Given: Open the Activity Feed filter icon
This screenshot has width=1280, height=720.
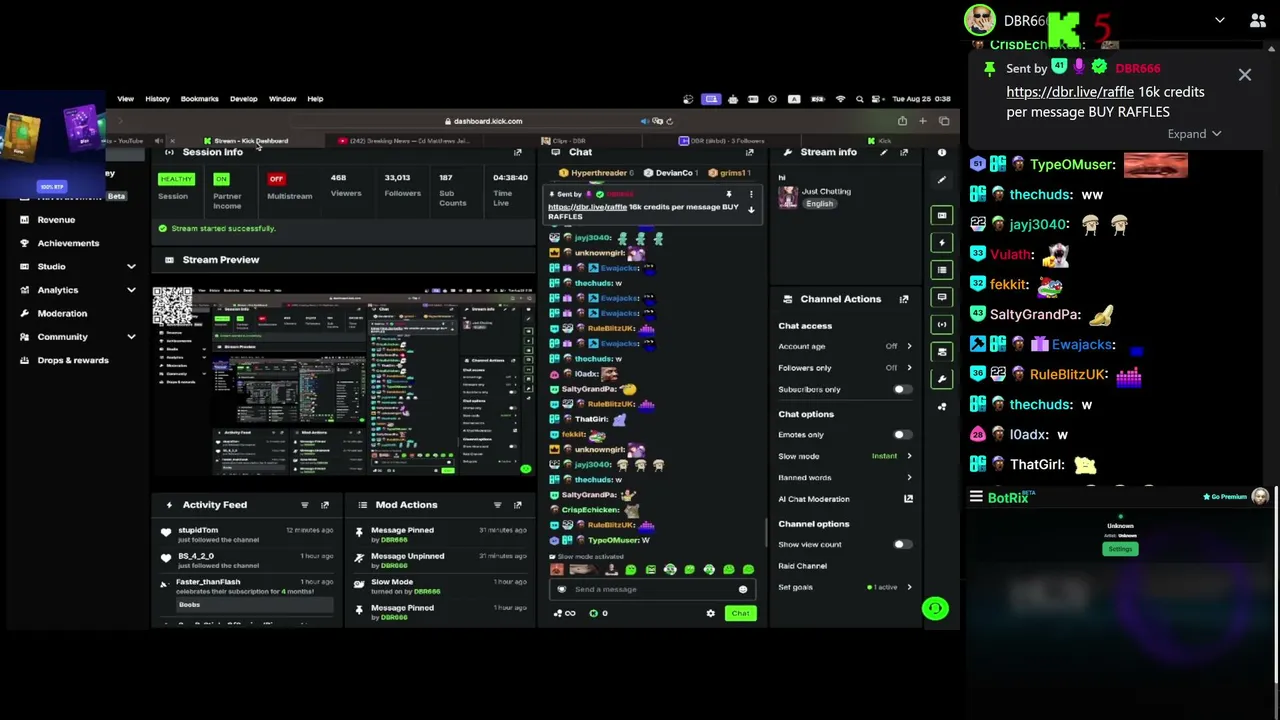Looking at the screenshot, I should pos(304,505).
